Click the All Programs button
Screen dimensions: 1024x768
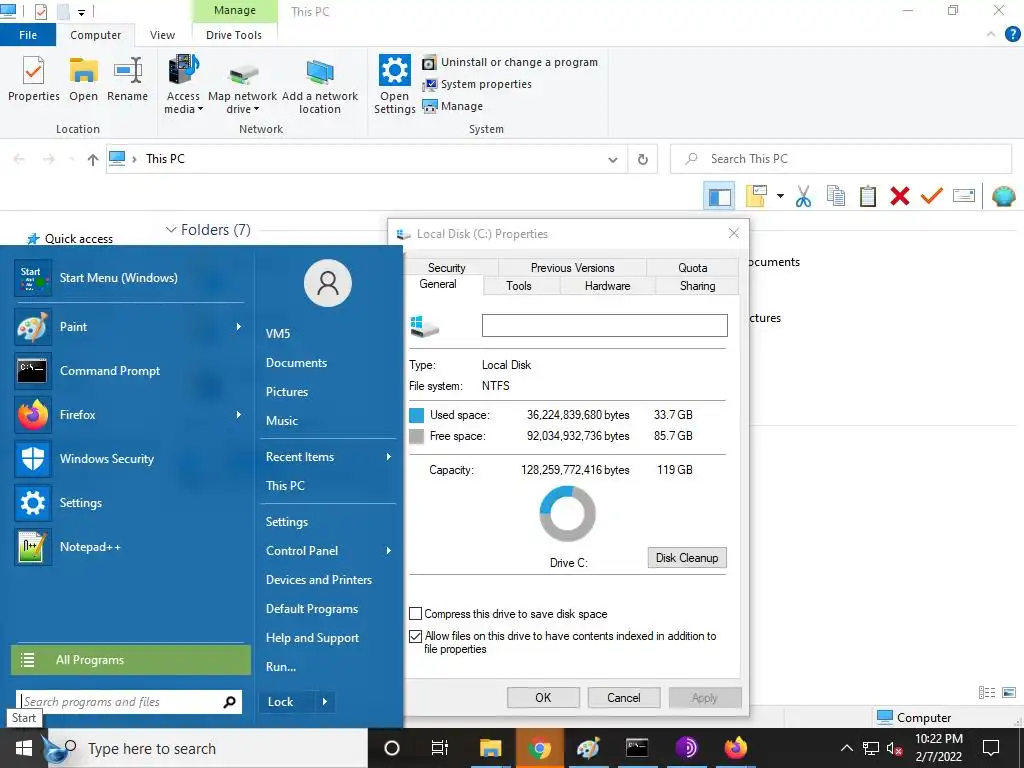coord(131,660)
